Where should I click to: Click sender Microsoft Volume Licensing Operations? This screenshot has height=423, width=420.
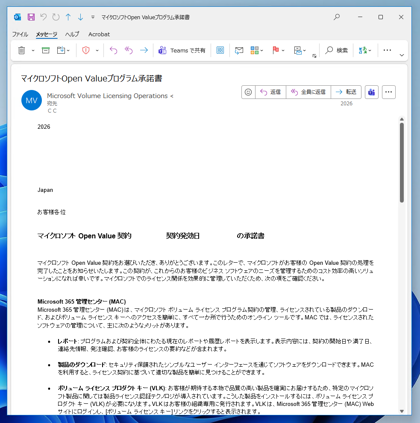(110, 96)
